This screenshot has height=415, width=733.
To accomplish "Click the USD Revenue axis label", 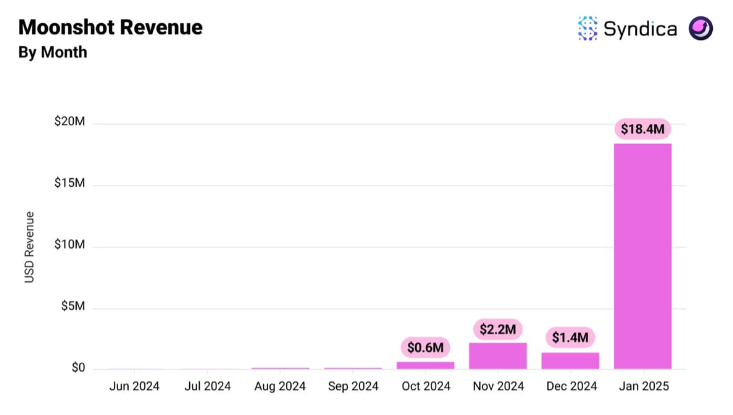I will coord(29,246).
